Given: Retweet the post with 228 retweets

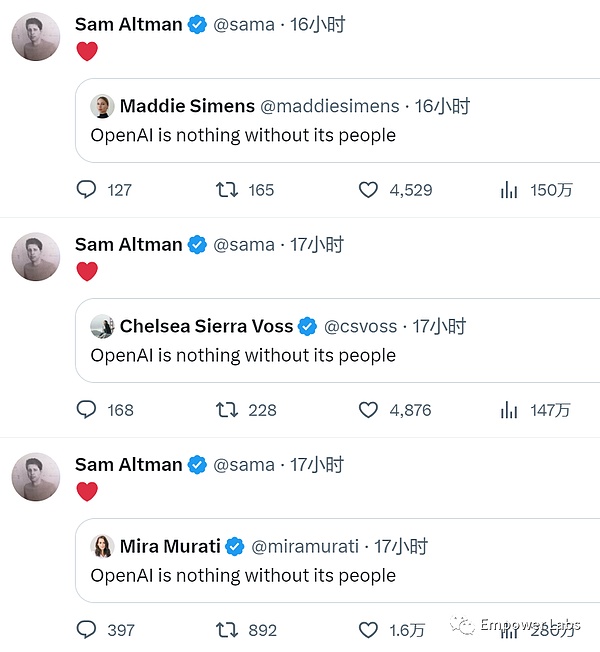Looking at the screenshot, I should click(x=227, y=410).
